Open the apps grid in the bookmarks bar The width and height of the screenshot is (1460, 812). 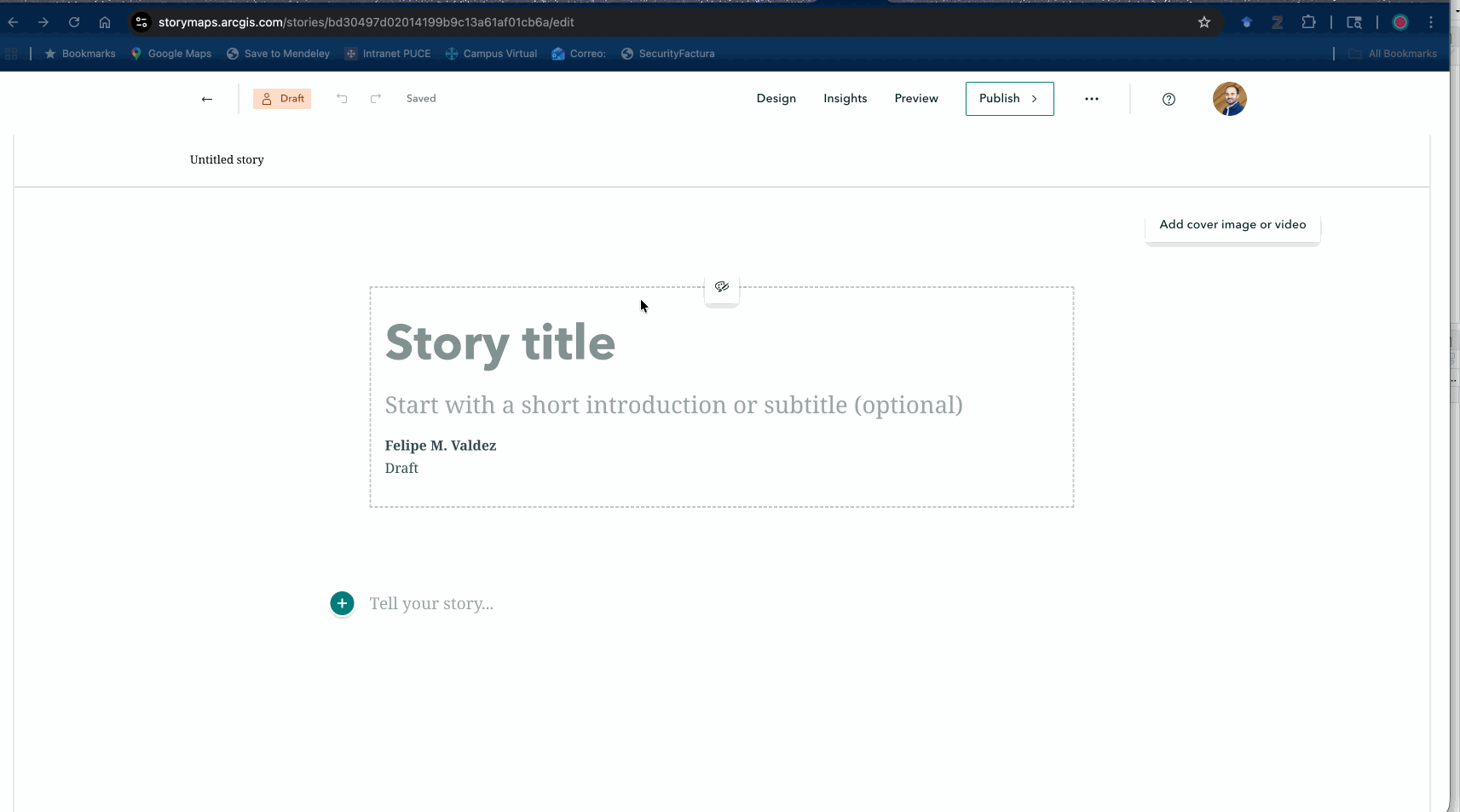[x=11, y=54]
